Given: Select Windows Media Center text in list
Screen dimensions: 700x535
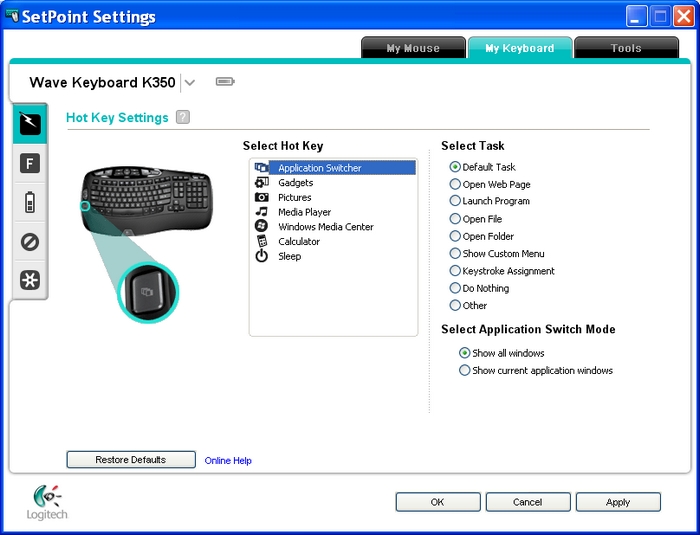Looking at the screenshot, I should [326, 227].
